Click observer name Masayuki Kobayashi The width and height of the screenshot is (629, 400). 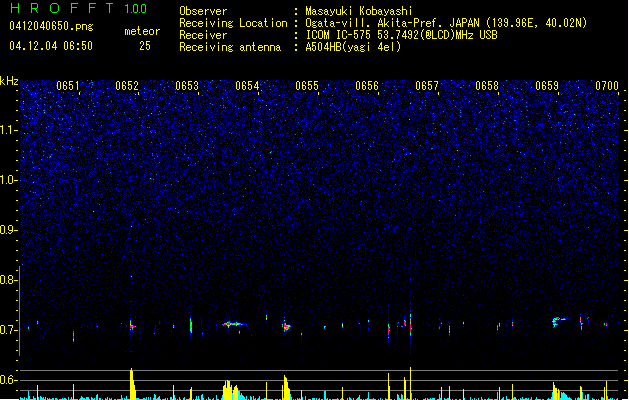359,11
